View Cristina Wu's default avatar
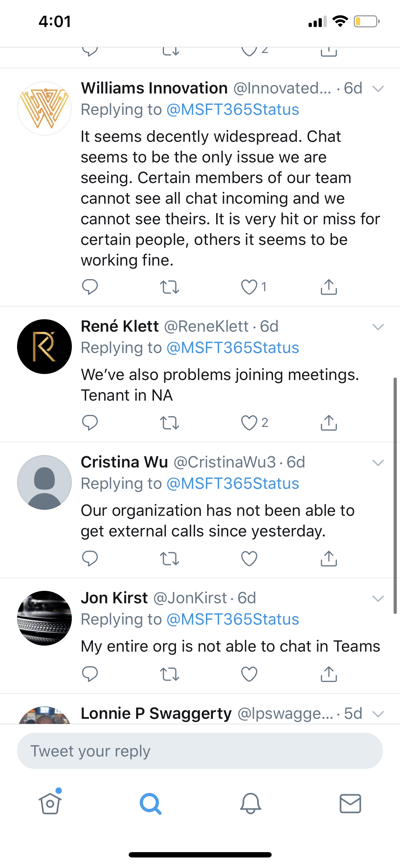 (x=45, y=482)
